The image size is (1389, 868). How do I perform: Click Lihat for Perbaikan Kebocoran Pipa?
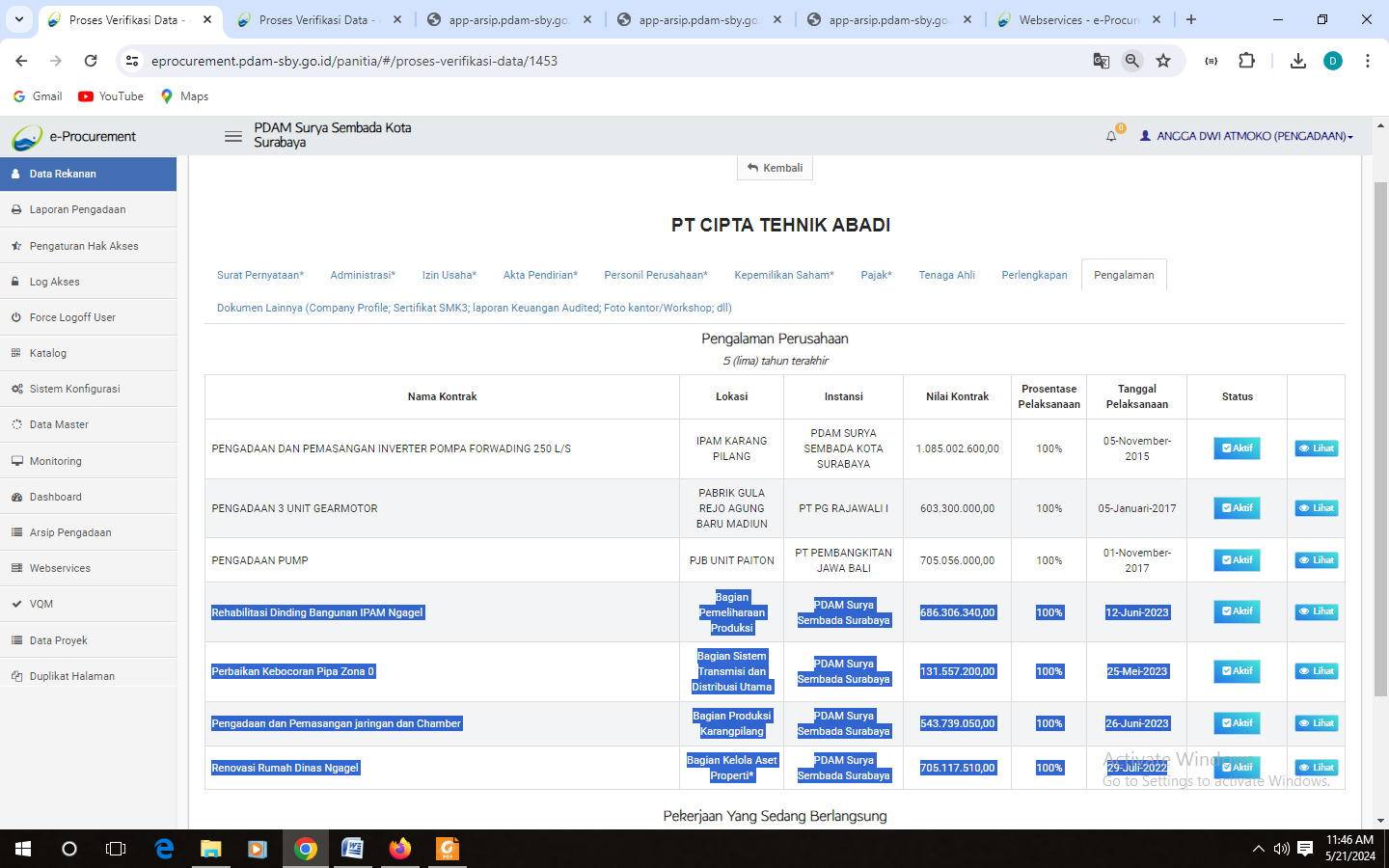[x=1317, y=671]
